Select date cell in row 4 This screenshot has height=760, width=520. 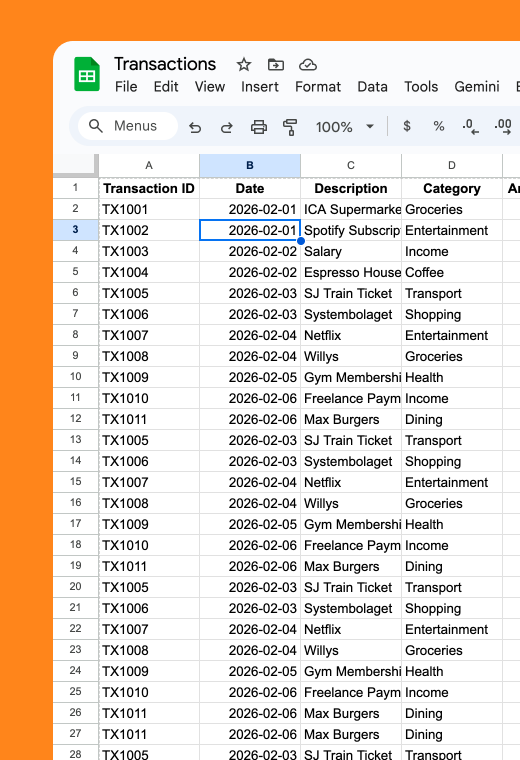[x=250, y=251]
